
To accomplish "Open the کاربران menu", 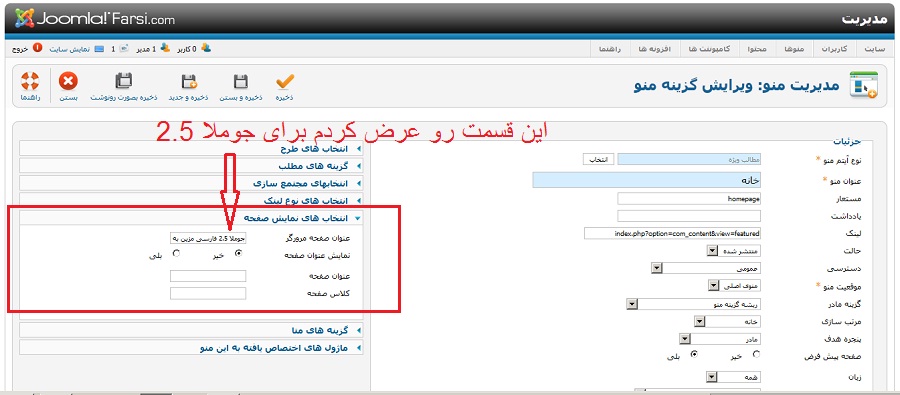I will (835, 49).
